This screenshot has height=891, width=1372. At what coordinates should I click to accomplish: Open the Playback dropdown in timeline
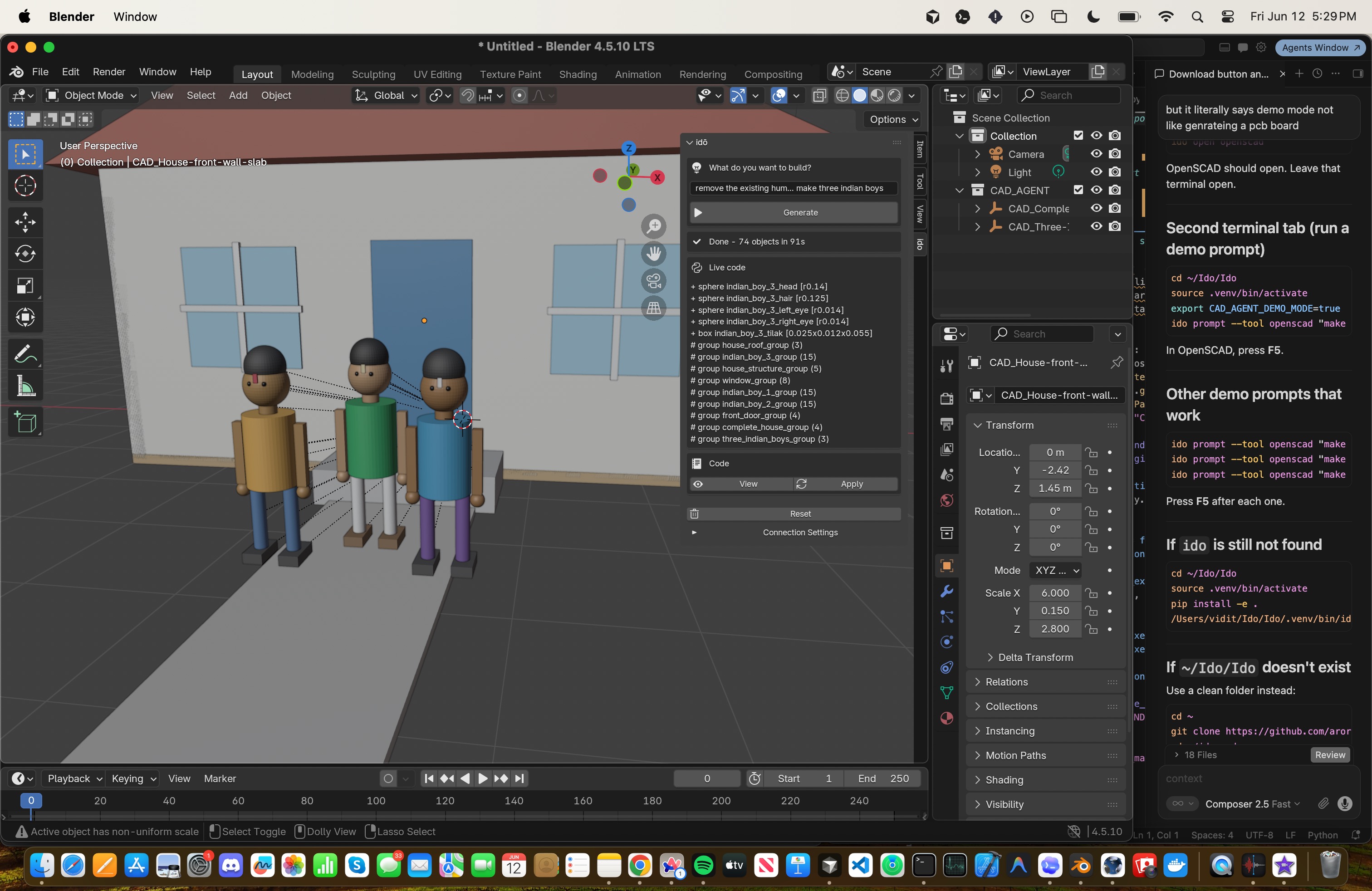point(74,778)
